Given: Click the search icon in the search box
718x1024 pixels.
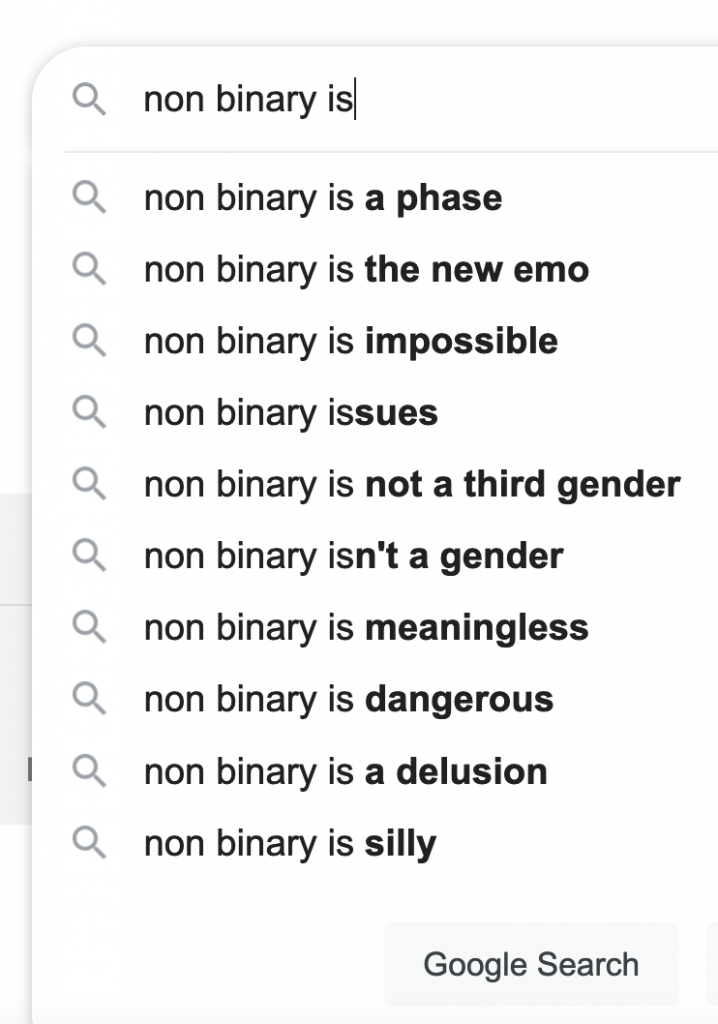Looking at the screenshot, I should coord(89,99).
